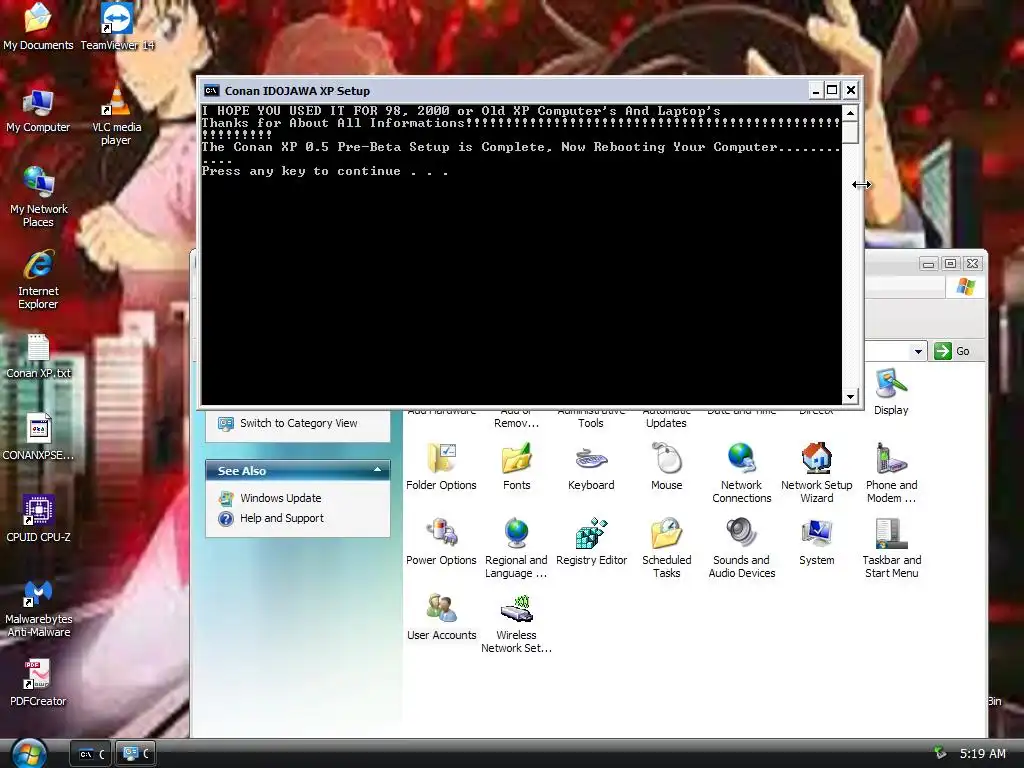
Task: Open address bar dropdown in Control Panel
Action: 918,351
